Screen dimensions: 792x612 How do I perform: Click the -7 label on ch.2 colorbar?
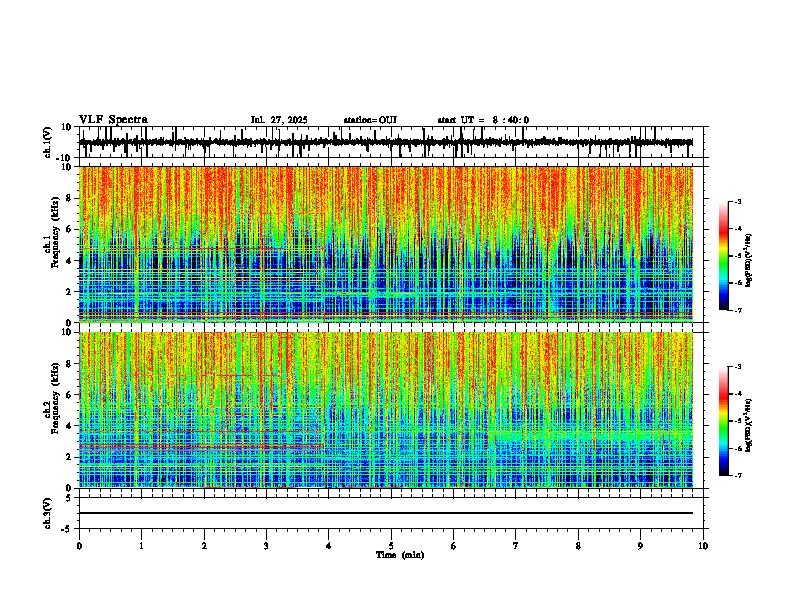coord(737,476)
